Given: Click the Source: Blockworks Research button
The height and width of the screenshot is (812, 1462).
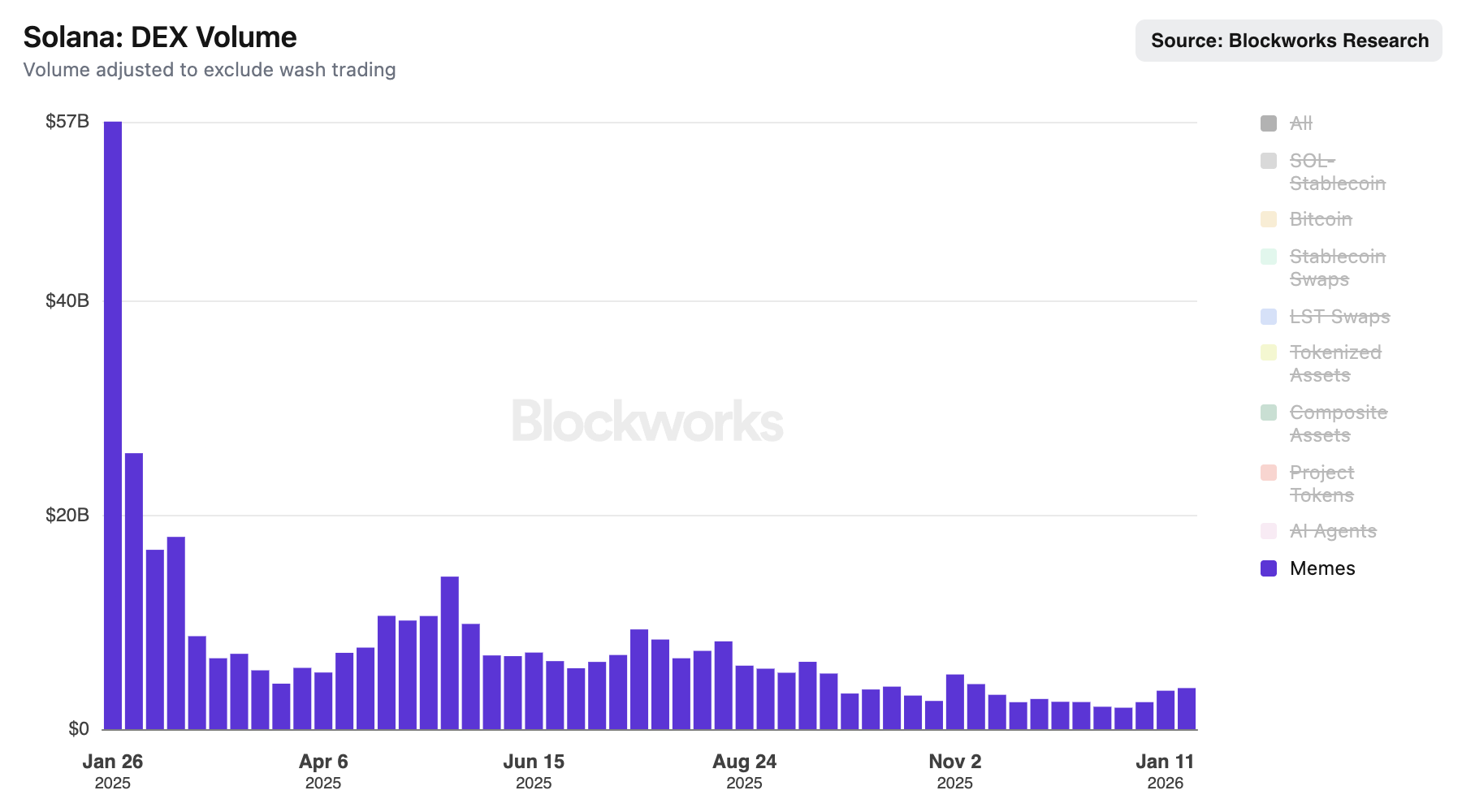Looking at the screenshot, I should 1289,41.
